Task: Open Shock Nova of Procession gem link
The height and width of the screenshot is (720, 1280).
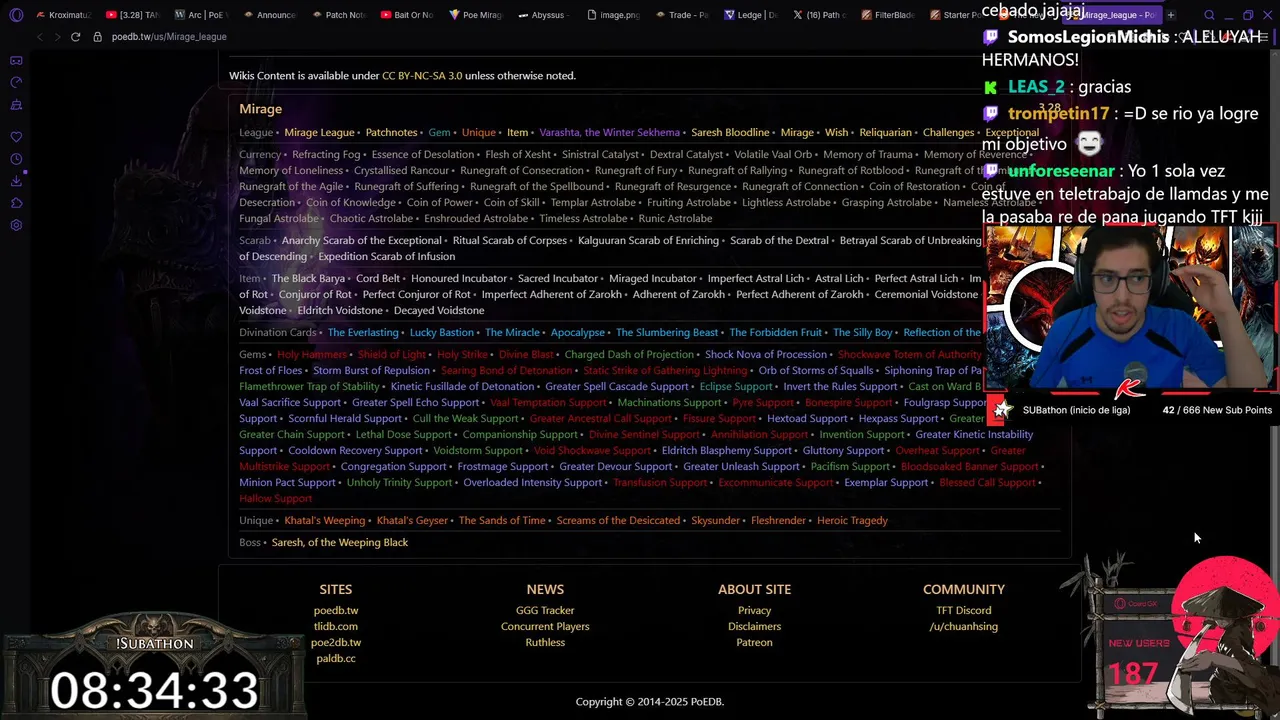Action: [766, 355]
